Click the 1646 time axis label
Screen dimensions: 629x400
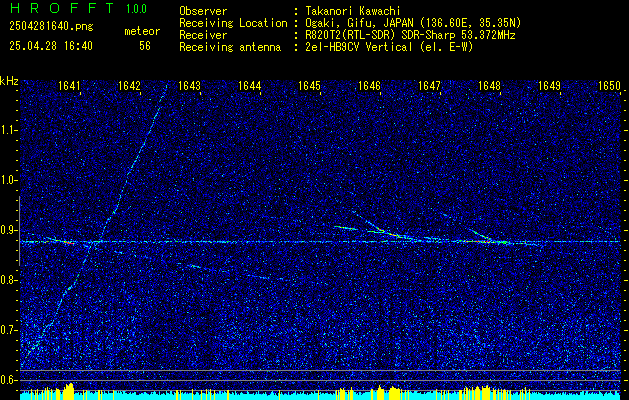369,86
